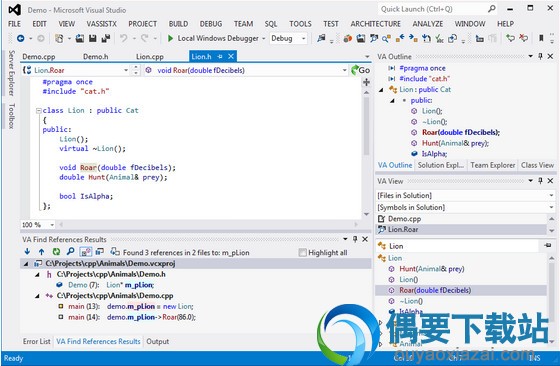Switch to the Lion.cpp editor tab
This screenshot has height=366, width=560.
coord(150,56)
